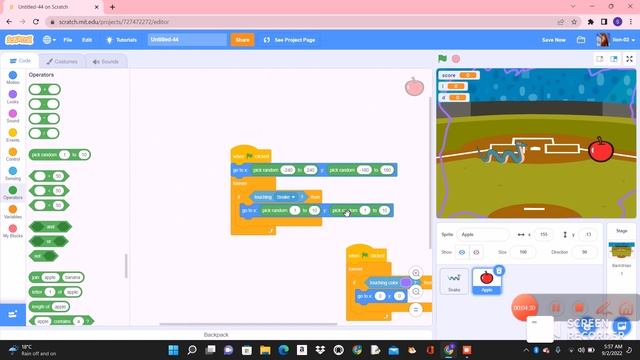Open a new browser tab
This screenshot has height=360, width=640.
point(112,7)
